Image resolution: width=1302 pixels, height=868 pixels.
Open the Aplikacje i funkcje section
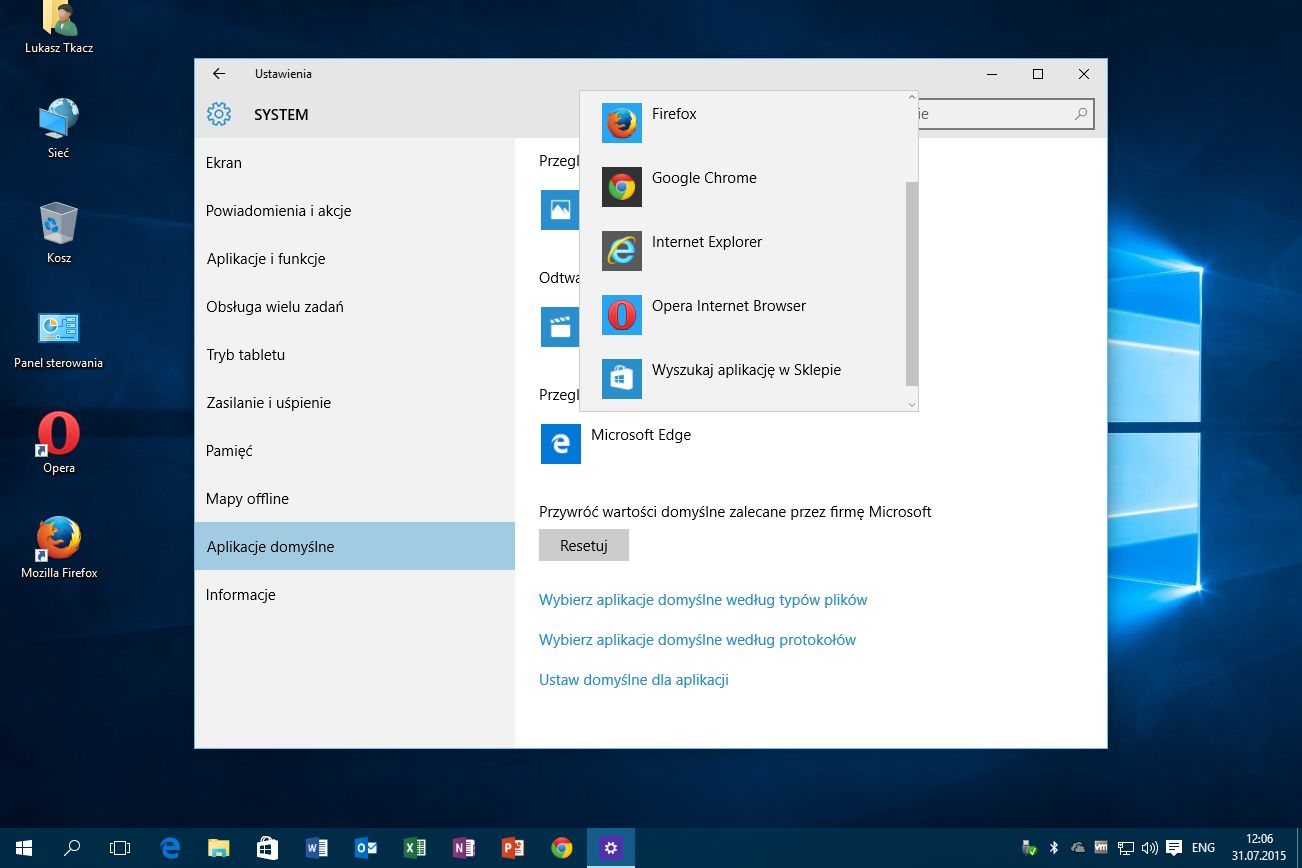(x=266, y=259)
